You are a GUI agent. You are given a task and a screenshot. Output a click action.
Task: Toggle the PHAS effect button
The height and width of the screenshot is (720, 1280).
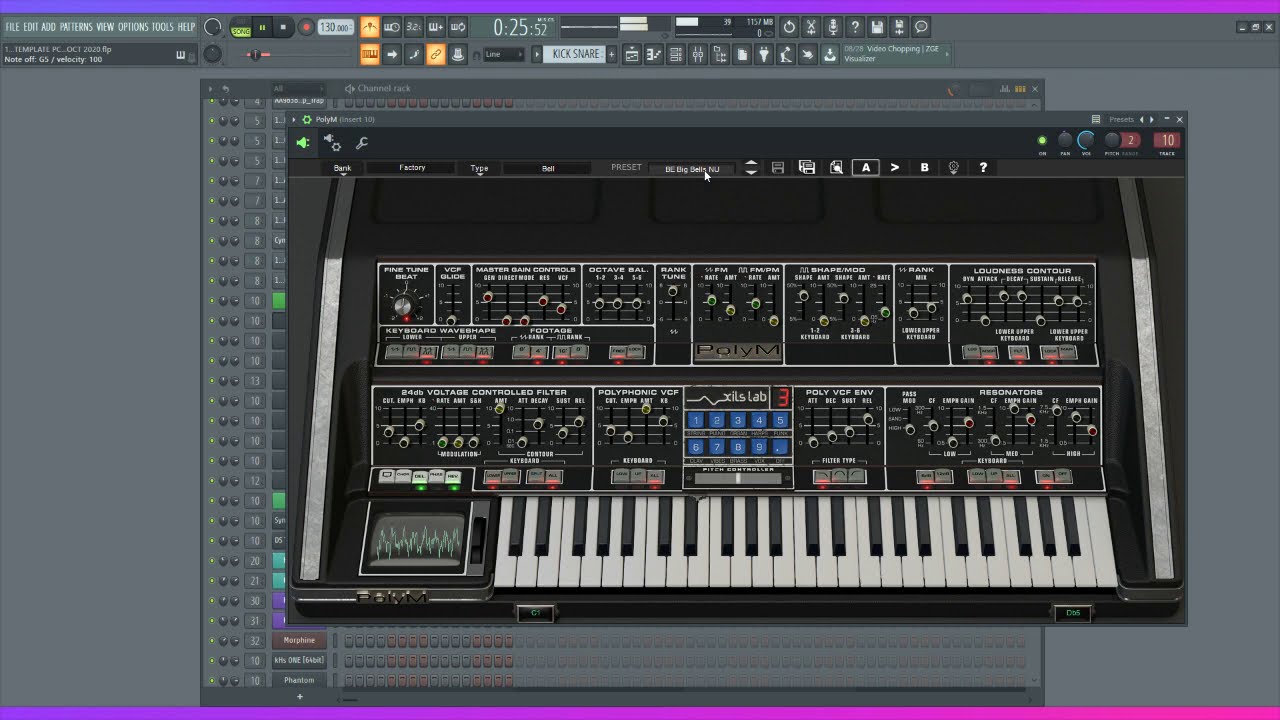437,477
